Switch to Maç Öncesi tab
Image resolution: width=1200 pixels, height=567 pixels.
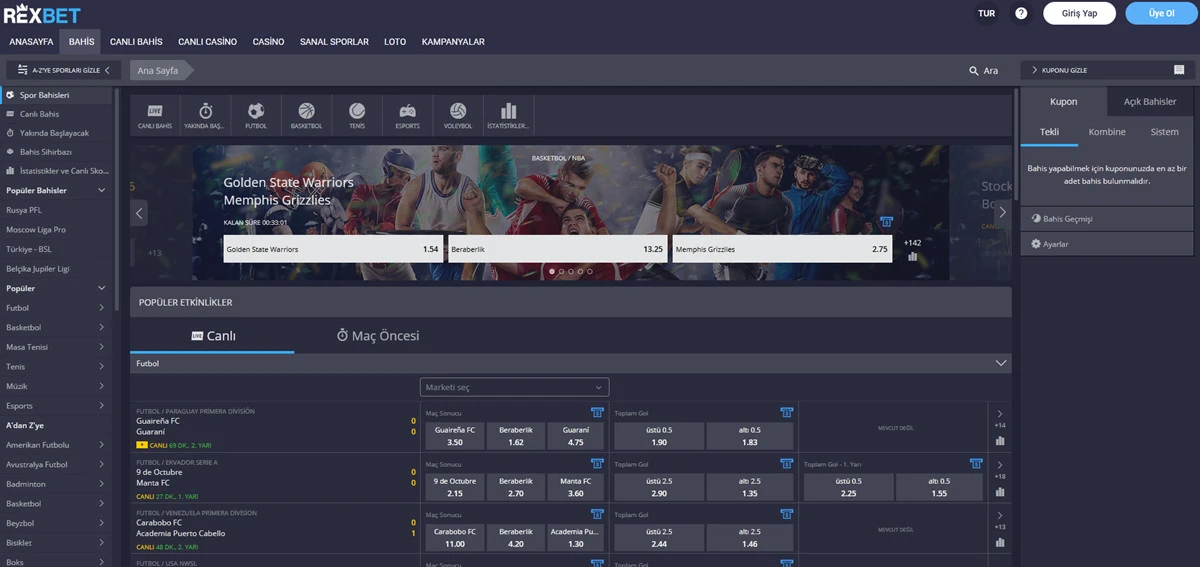378,336
